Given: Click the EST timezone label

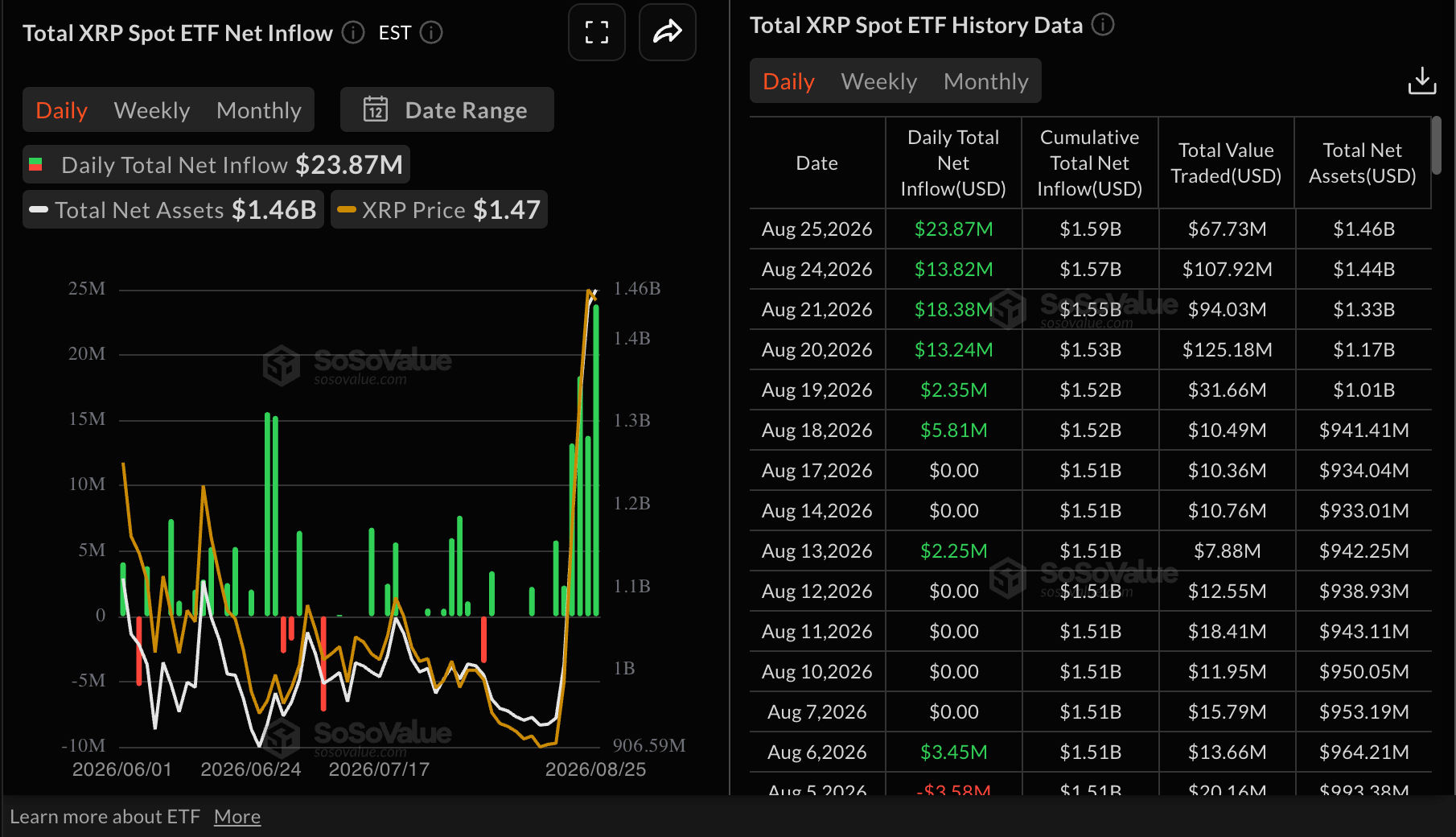Looking at the screenshot, I should 395,32.
